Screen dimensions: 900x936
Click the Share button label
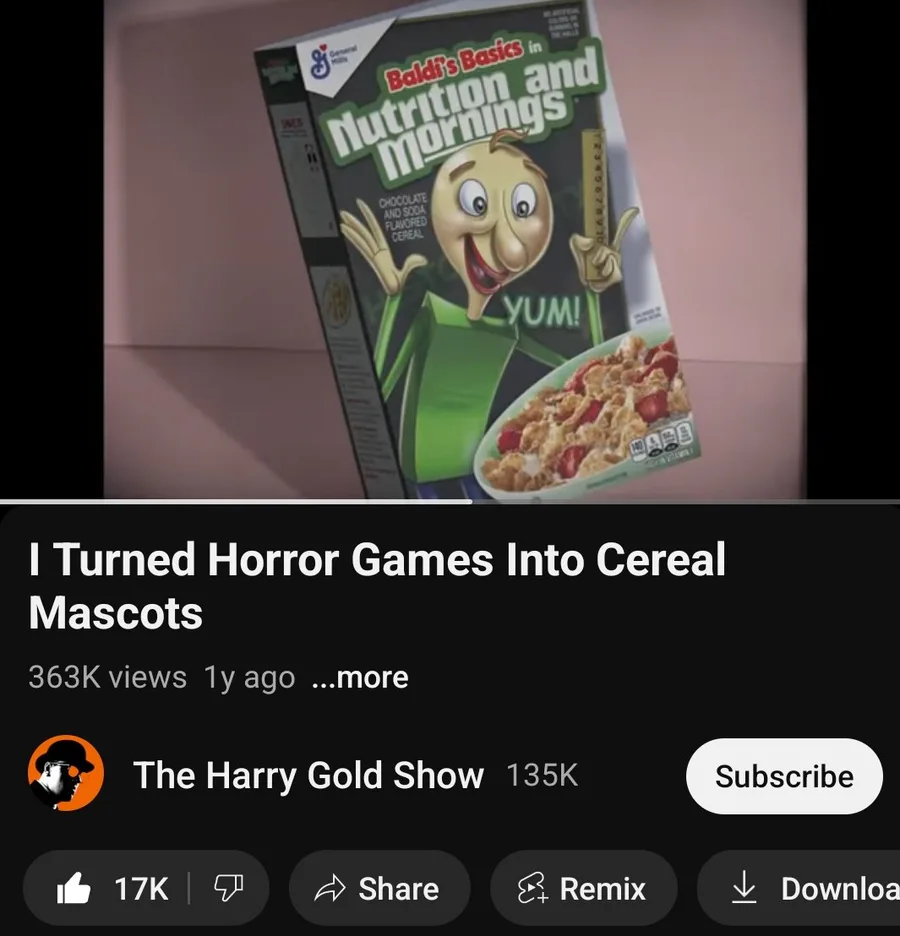click(x=399, y=889)
